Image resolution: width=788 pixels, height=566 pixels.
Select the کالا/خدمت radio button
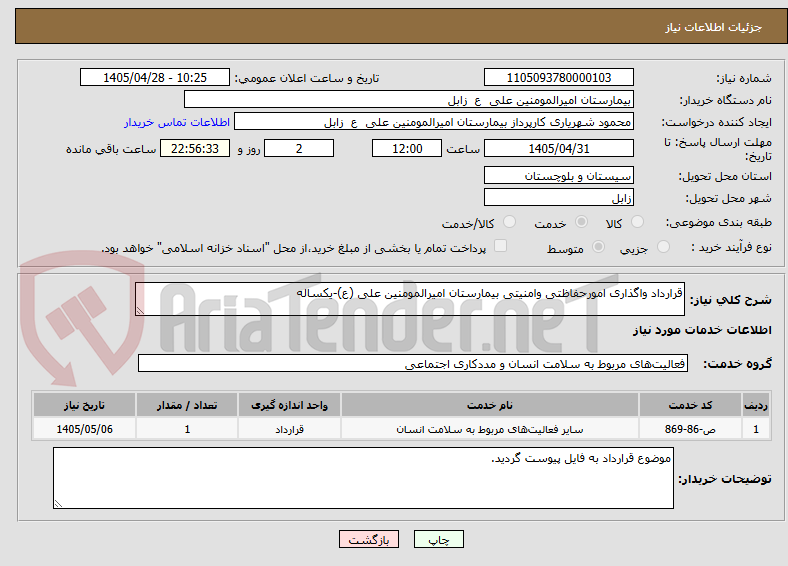pyautogui.click(x=510, y=222)
